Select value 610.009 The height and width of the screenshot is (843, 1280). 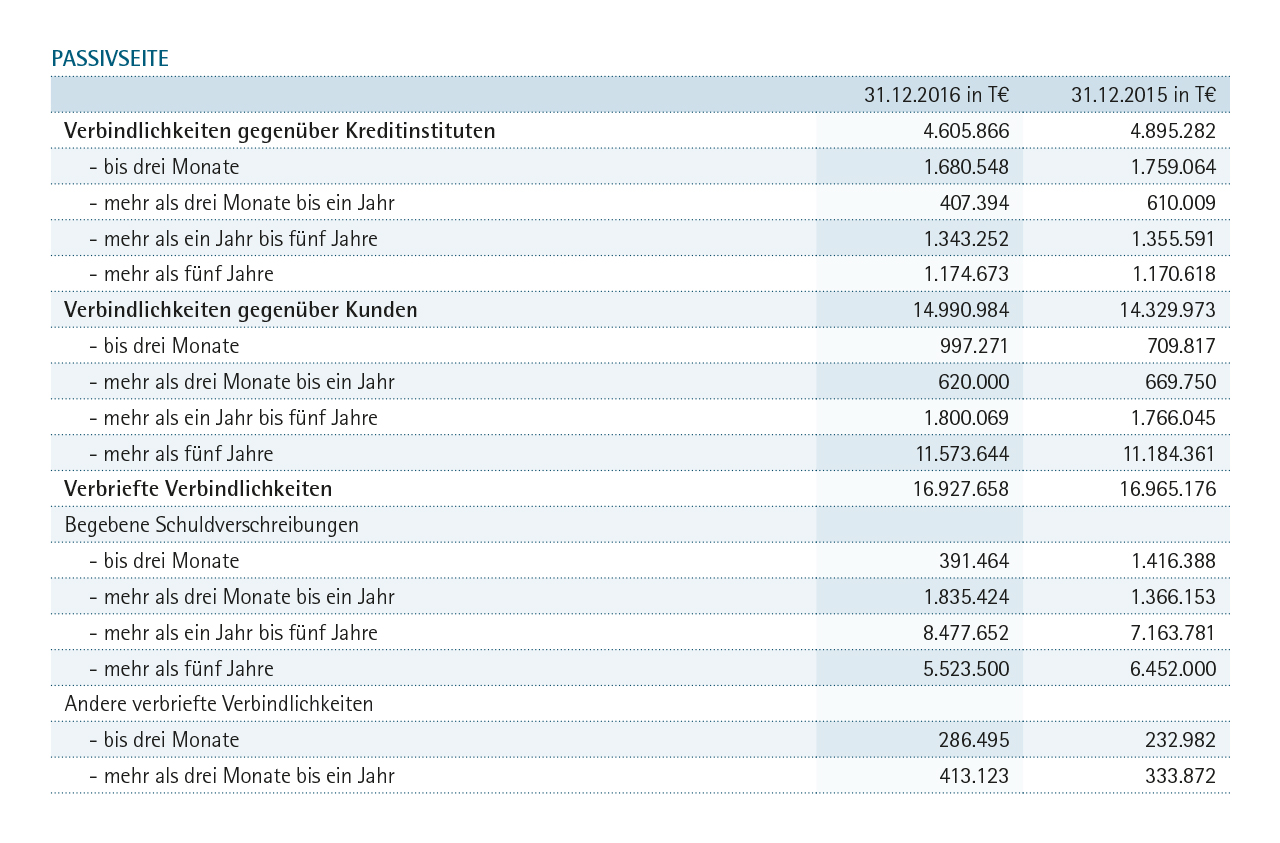(x=1181, y=203)
